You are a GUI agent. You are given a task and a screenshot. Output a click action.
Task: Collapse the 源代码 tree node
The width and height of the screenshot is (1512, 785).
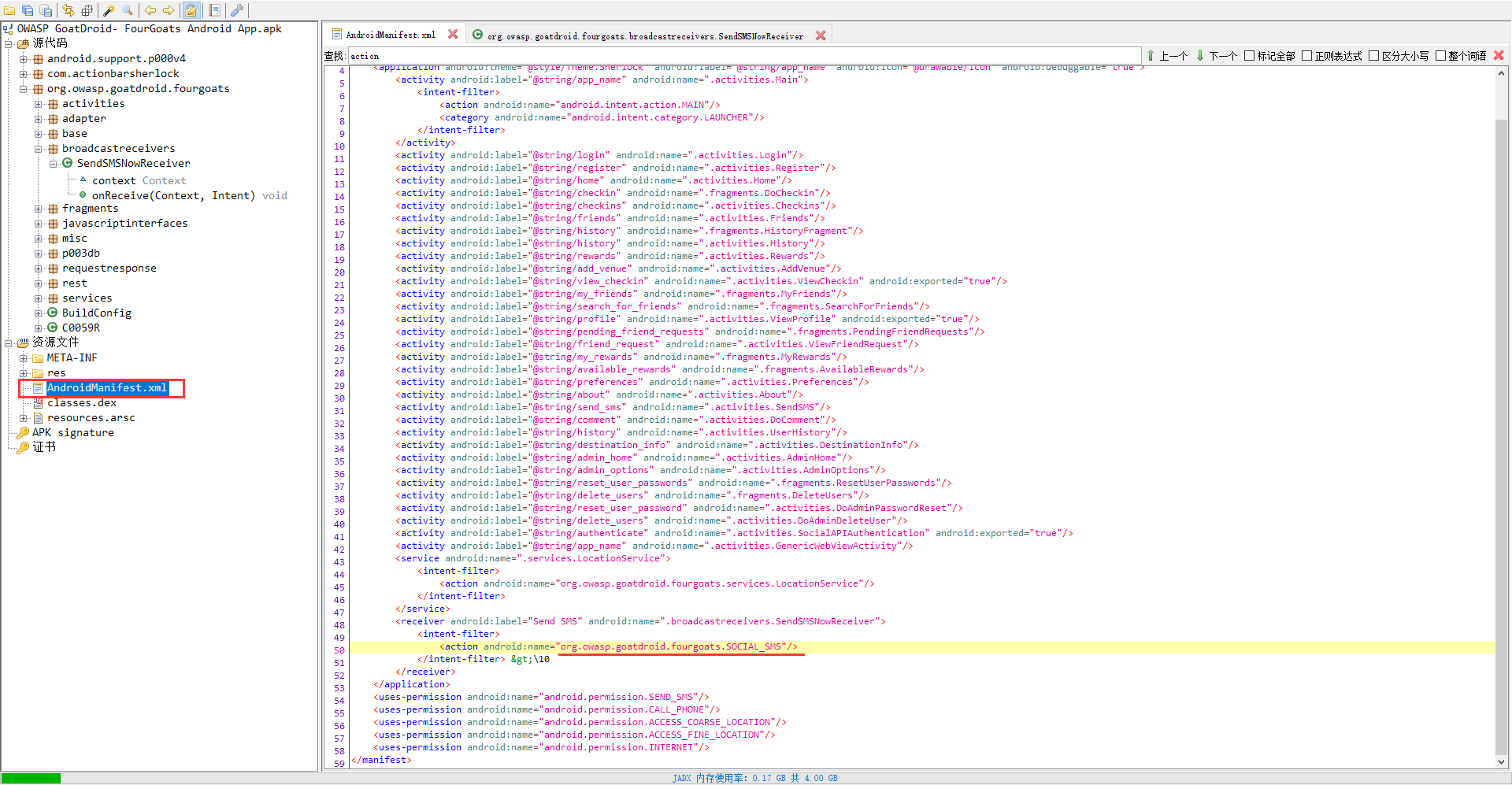tap(9, 44)
